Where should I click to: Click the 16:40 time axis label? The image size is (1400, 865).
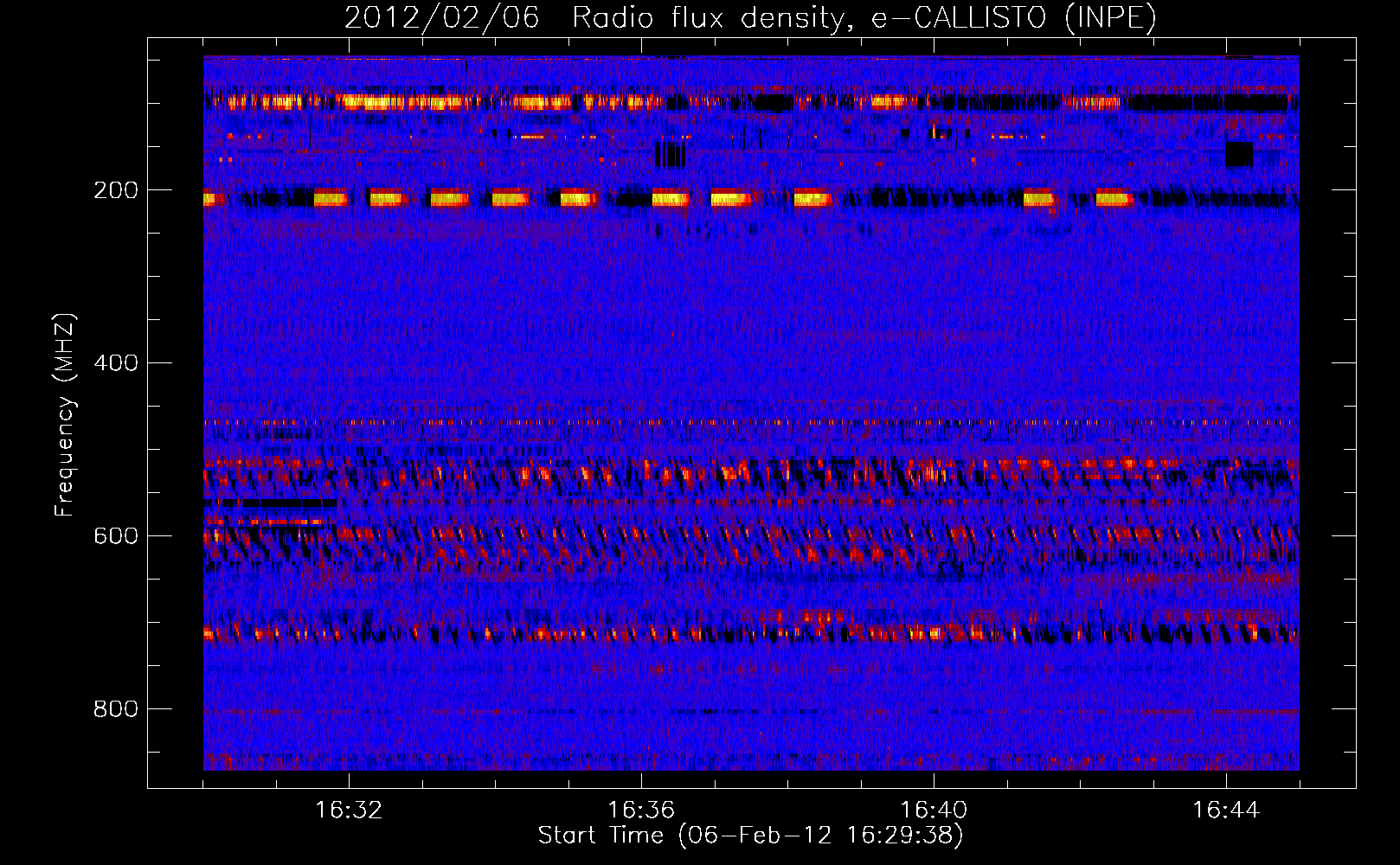[934, 811]
